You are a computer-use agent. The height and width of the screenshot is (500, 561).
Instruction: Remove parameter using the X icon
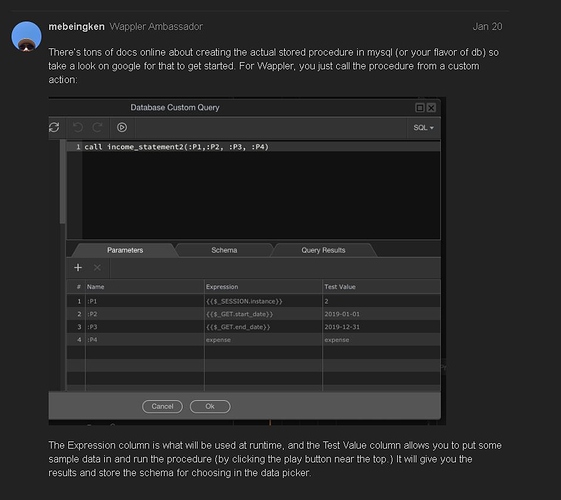97,268
